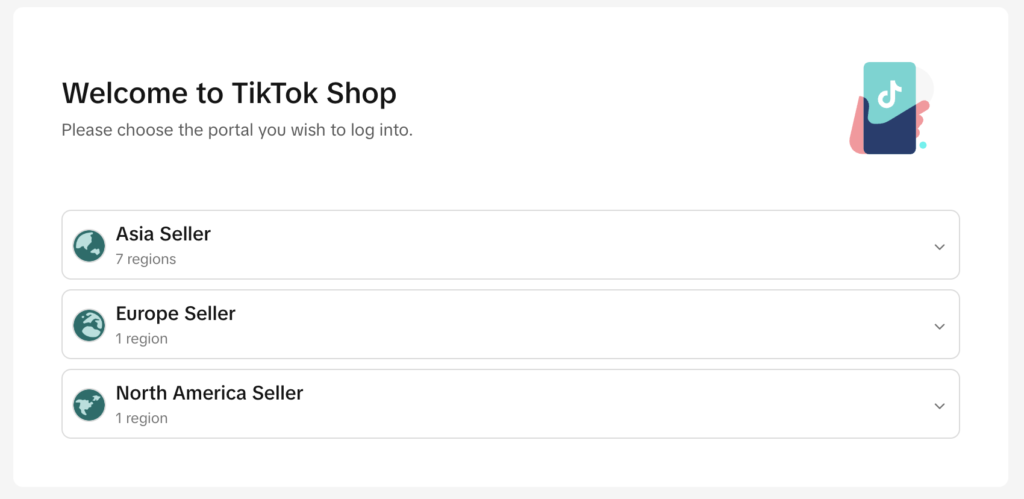1024x499 pixels.
Task: Click "1 region" under North America Seller
Action: (x=141, y=418)
